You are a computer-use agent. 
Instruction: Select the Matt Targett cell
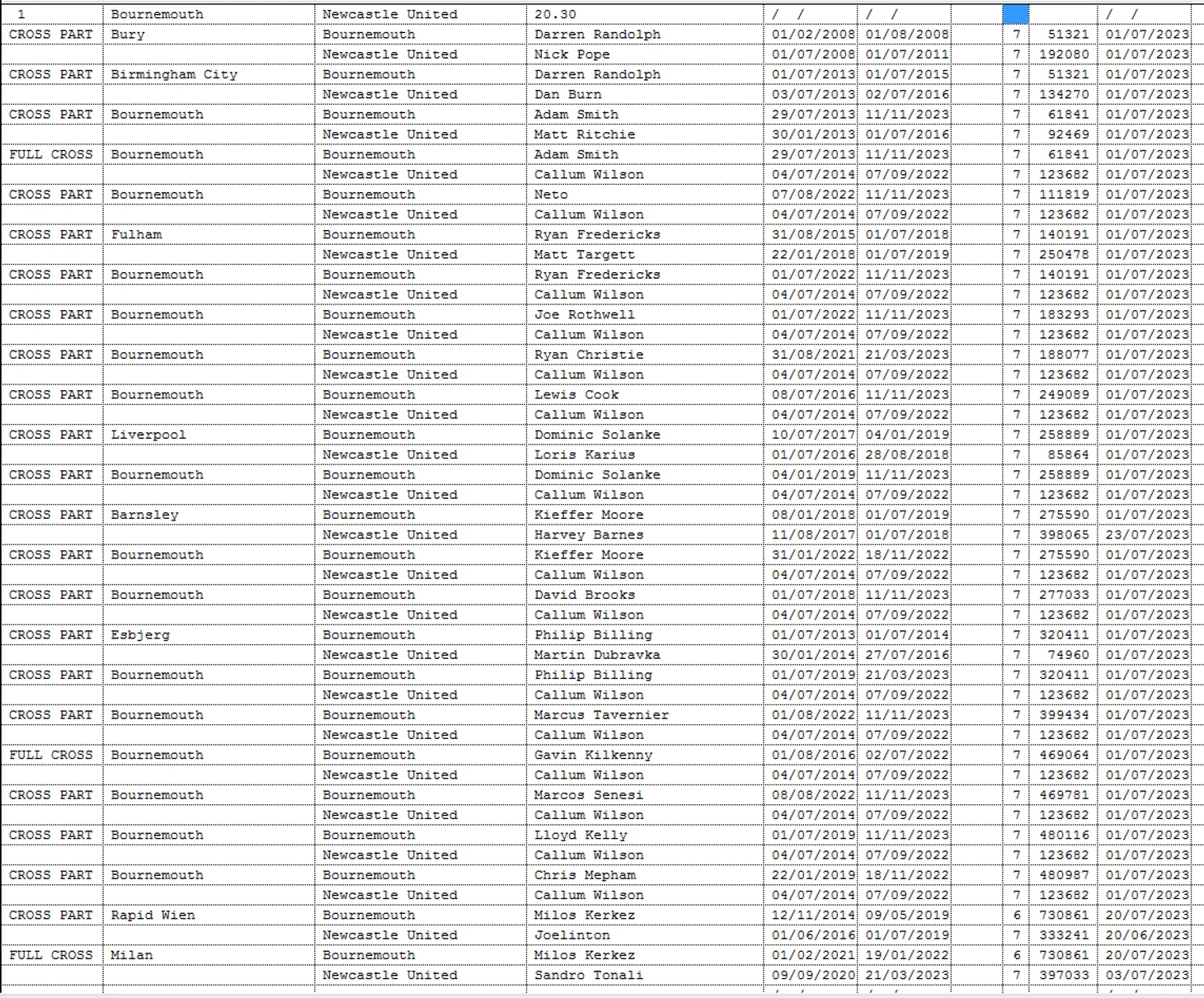645,255
